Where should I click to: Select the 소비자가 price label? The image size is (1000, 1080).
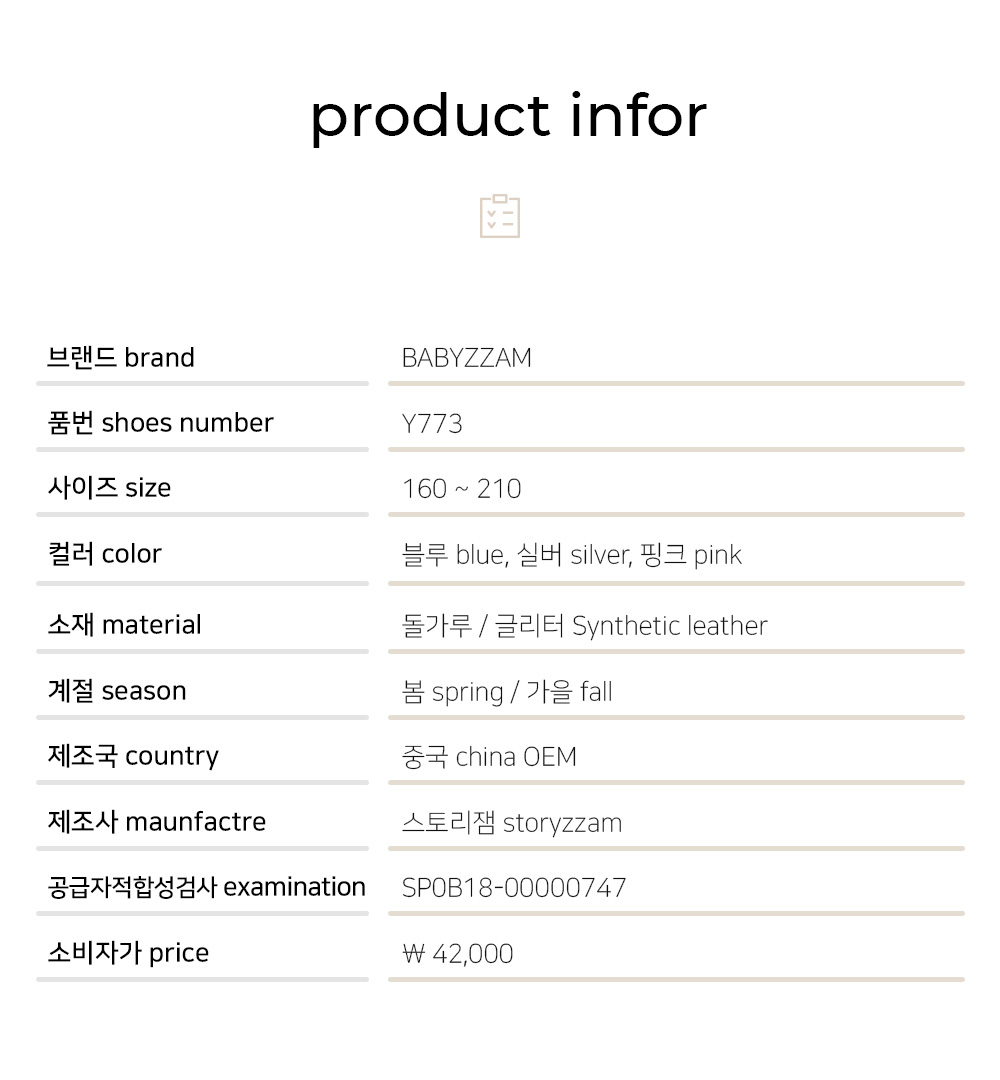[128, 953]
